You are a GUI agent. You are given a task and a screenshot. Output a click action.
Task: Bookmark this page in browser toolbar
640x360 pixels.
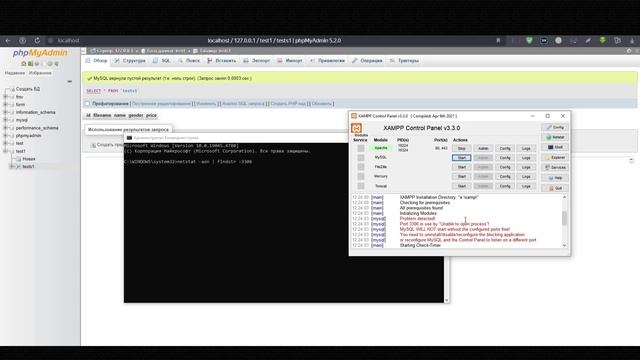point(498,40)
